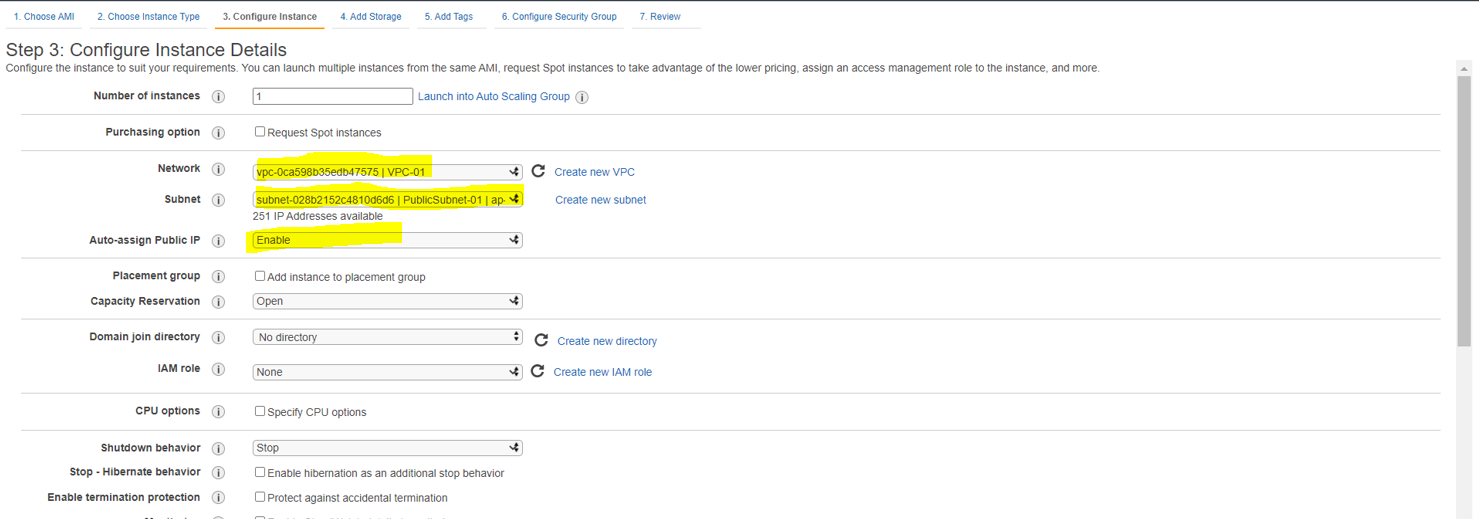Refresh the Network VPC list
The width and height of the screenshot is (1479, 519).
point(538,171)
